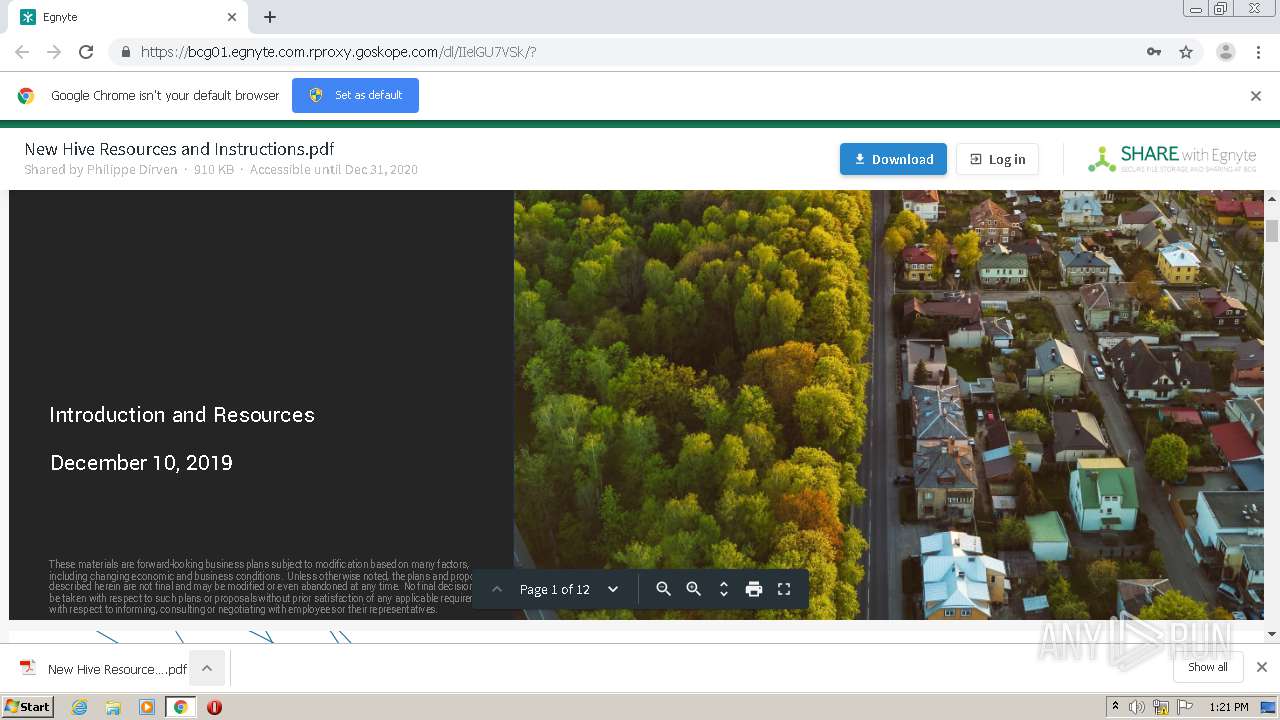Open Chrome three-dot menu
1280x720 pixels.
pos(1259,52)
